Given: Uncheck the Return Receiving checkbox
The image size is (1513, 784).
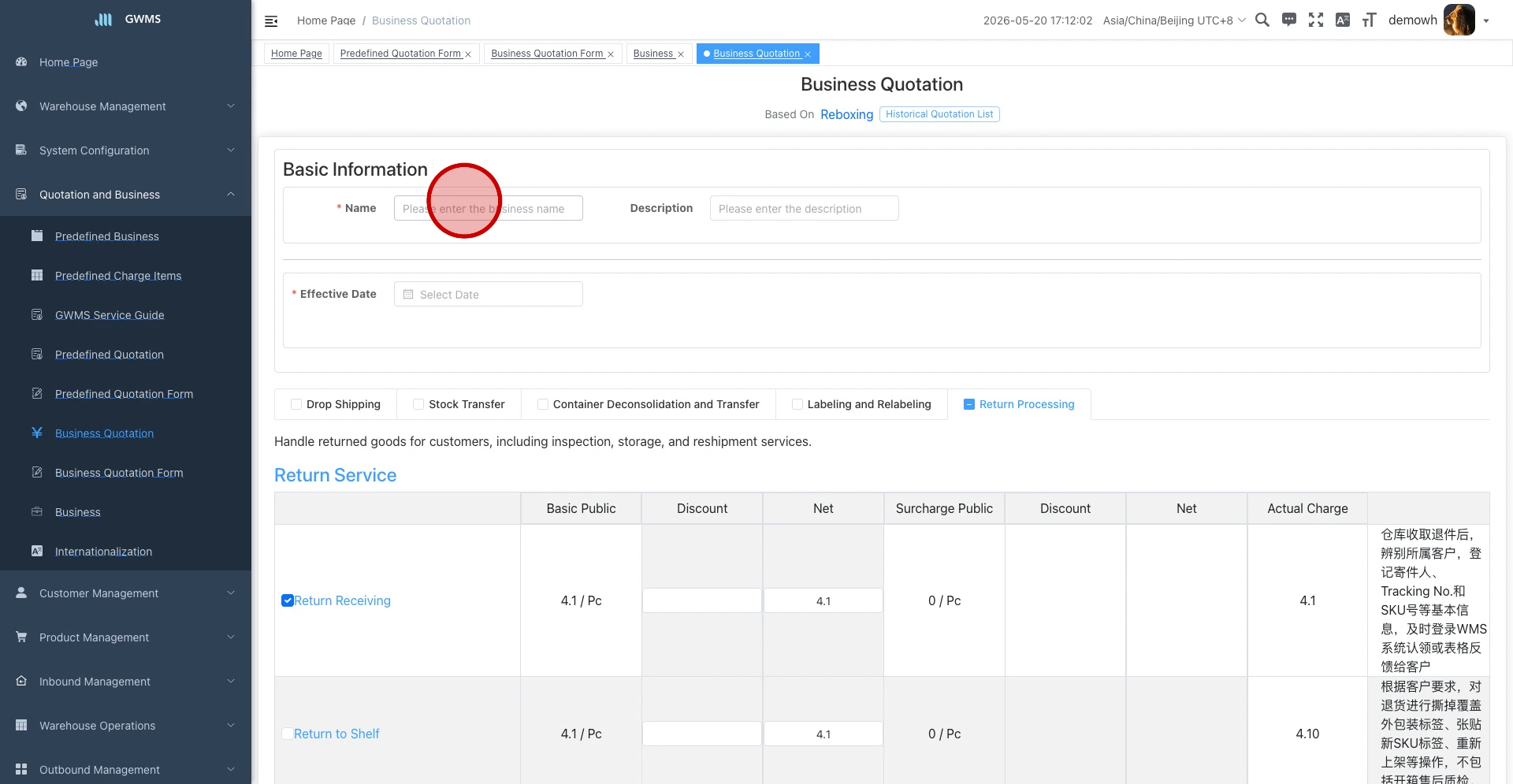Looking at the screenshot, I should [288, 600].
